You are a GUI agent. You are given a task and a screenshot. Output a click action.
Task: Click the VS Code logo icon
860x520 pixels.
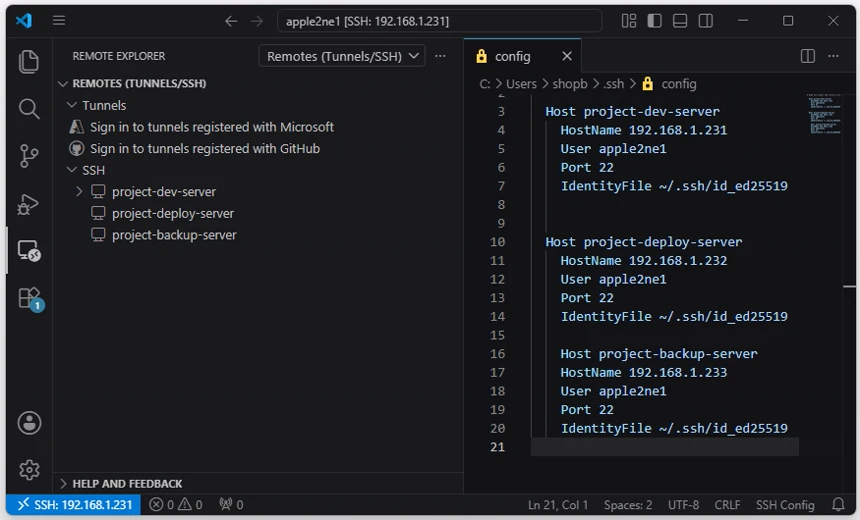(x=24, y=21)
